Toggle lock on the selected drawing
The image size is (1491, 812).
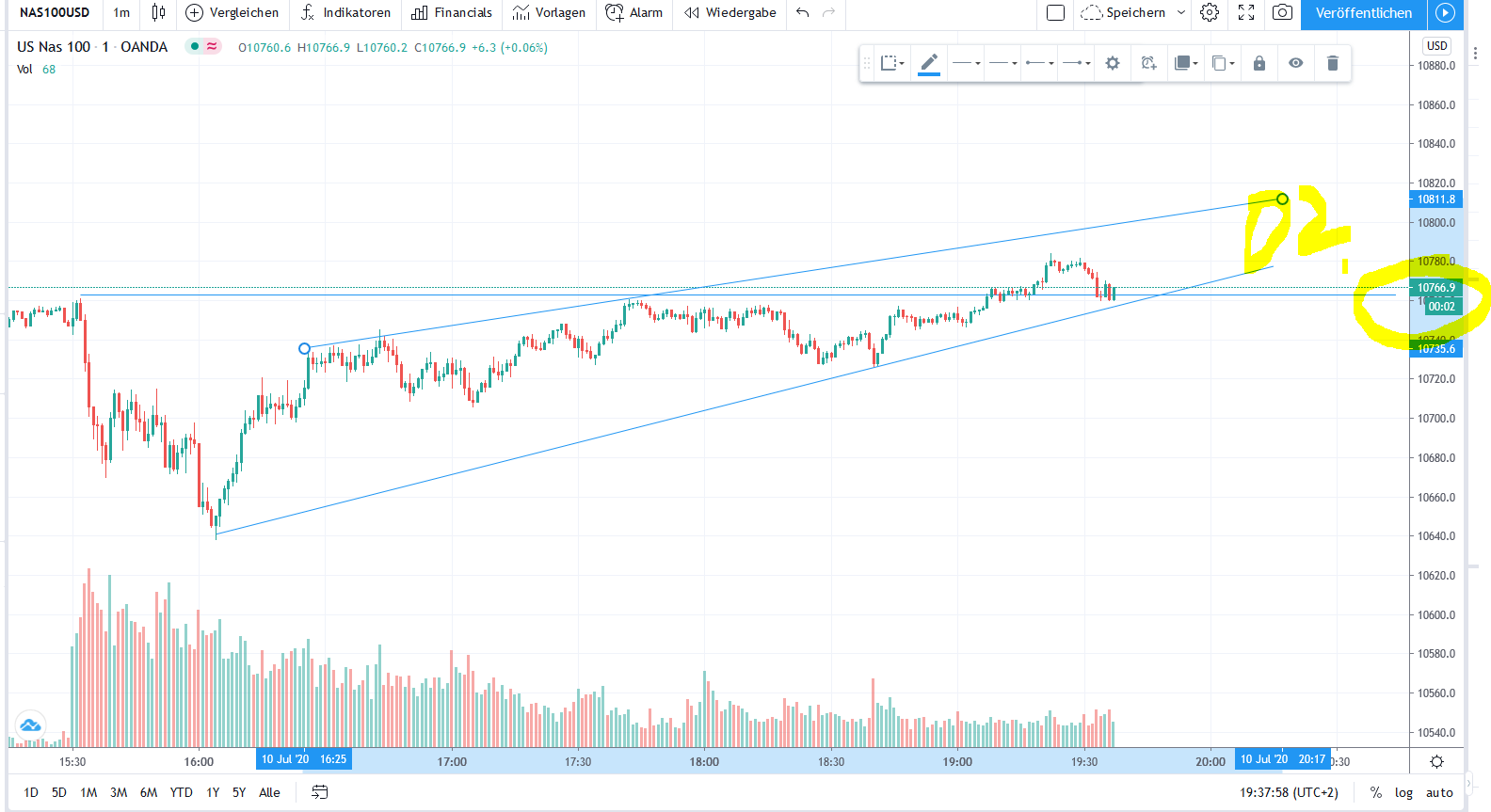pos(1259,63)
